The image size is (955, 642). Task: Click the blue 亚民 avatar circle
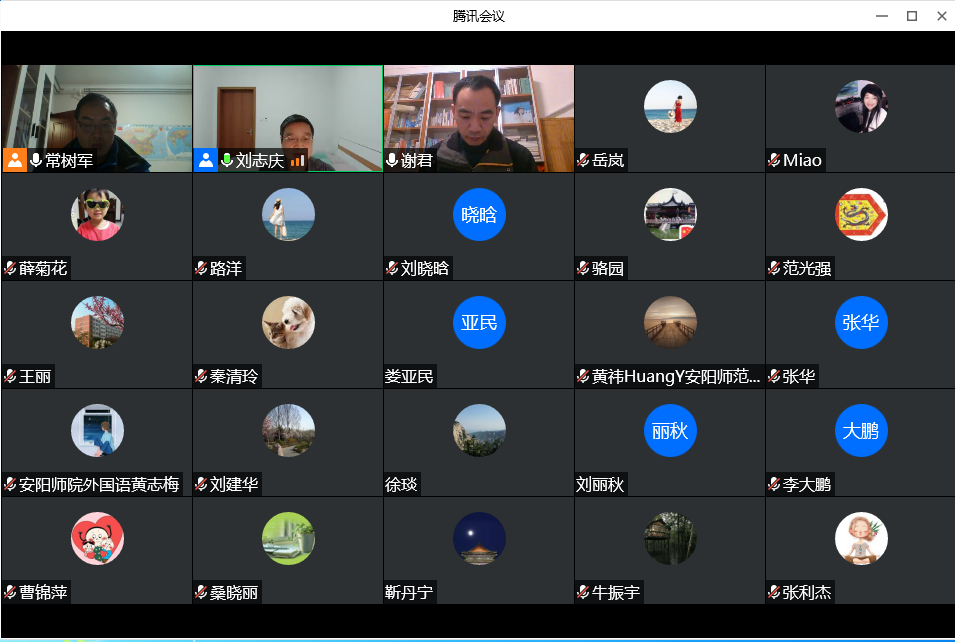[x=479, y=322]
